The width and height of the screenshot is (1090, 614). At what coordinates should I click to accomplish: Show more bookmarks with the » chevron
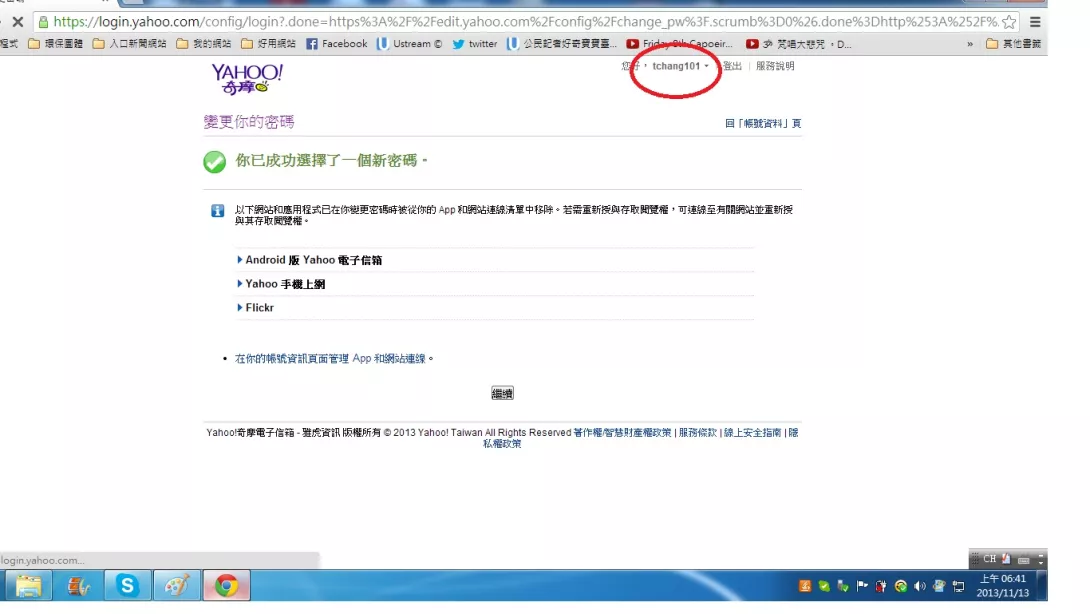[x=969, y=44]
